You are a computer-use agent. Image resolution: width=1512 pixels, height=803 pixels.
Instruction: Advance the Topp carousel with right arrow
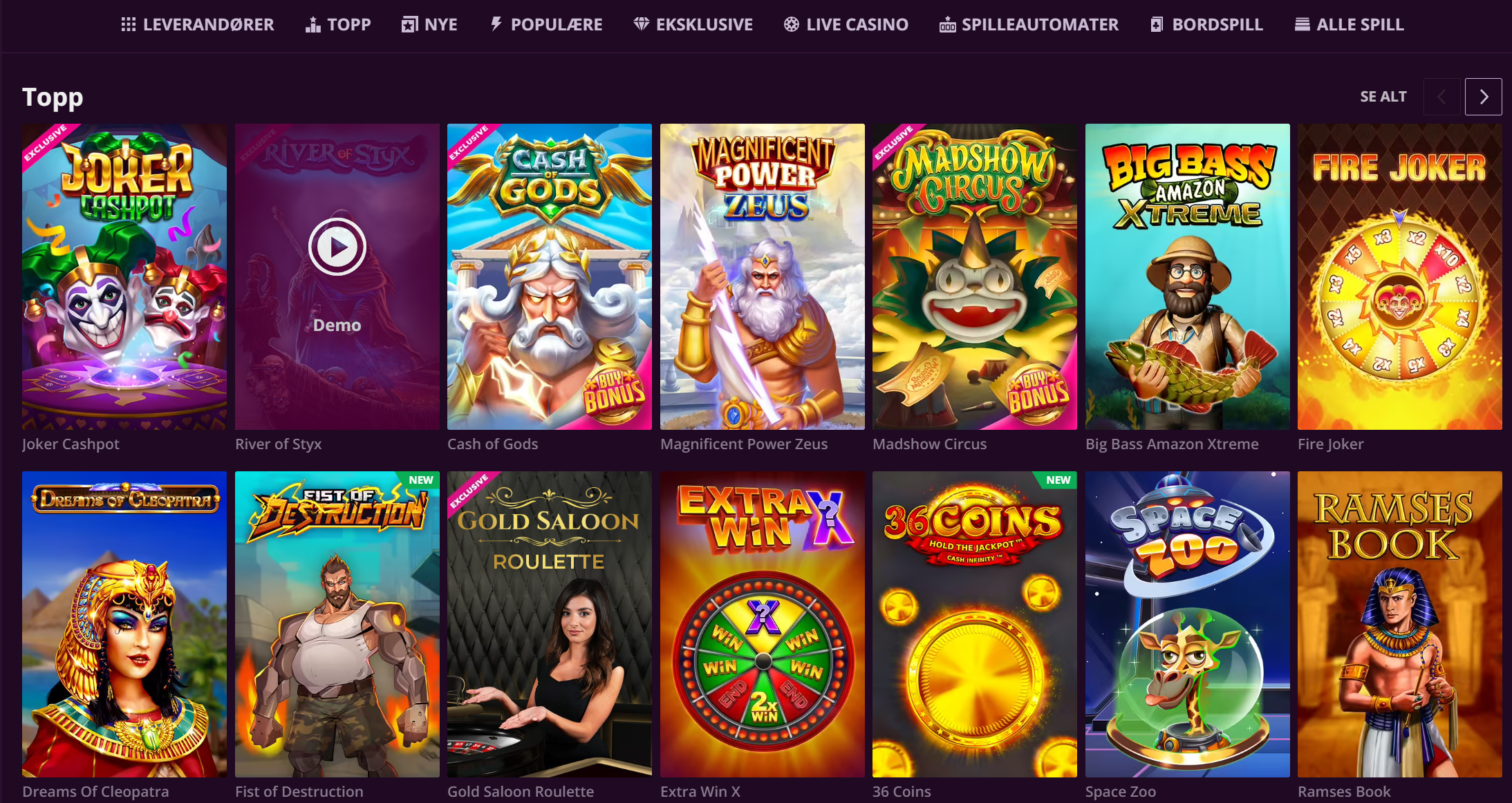coord(1483,97)
